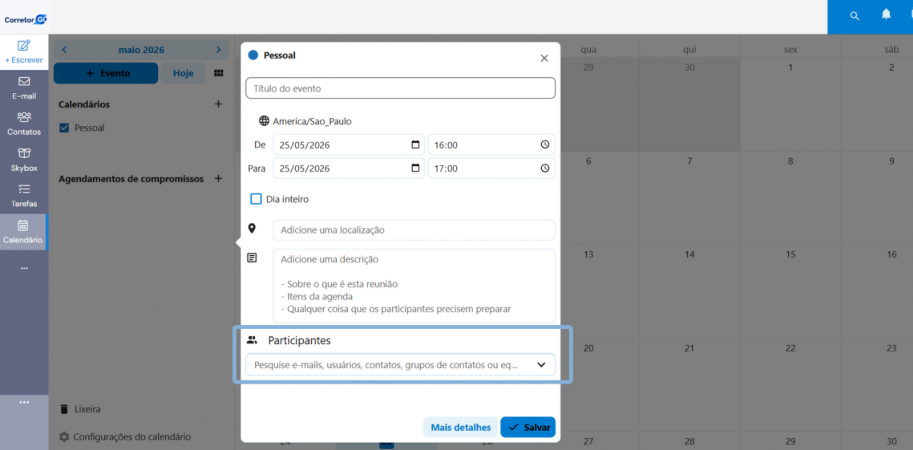This screenshot has width=913, height=450.
Task: Add an Agendamentos de compromissos entry
Action: pos(218,179)
